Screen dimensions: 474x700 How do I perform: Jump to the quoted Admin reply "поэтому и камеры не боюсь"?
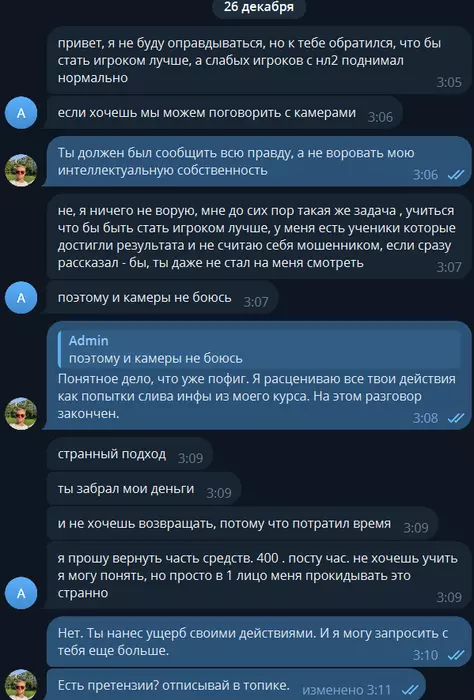click(x=259, y=349)
